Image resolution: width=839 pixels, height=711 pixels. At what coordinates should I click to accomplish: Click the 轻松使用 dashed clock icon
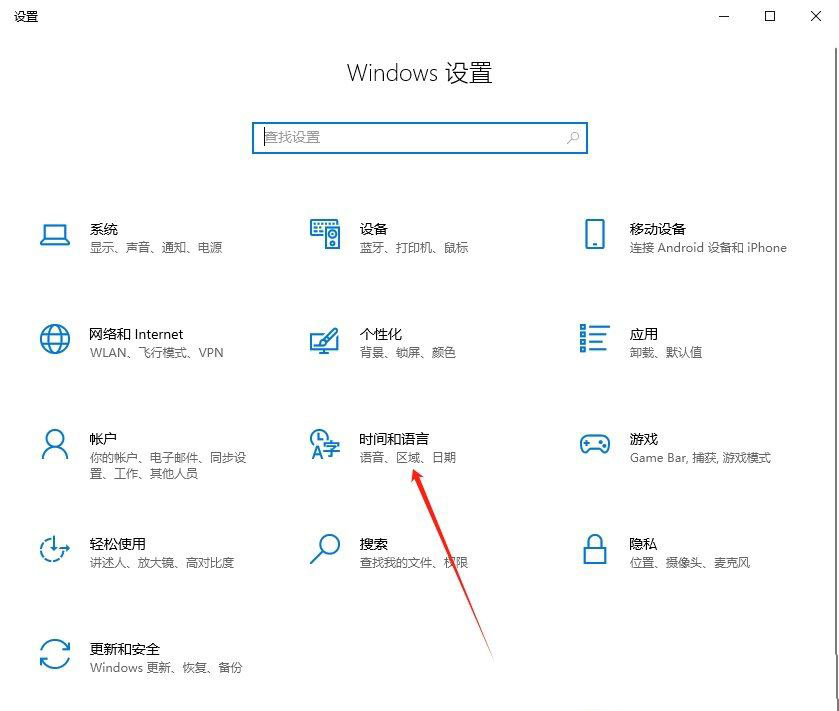tap(55, 549)
